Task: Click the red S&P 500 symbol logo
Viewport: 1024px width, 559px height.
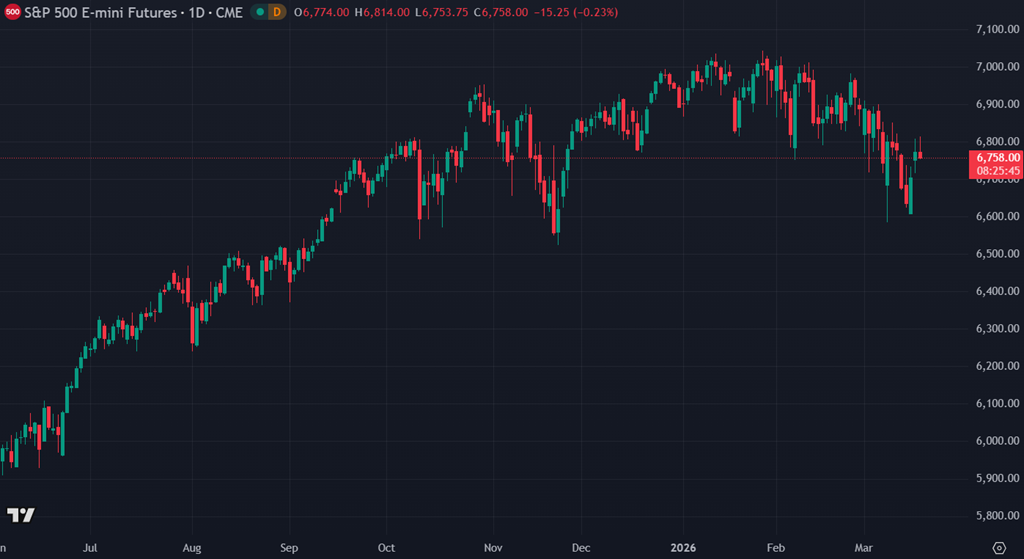Action: 11,12
